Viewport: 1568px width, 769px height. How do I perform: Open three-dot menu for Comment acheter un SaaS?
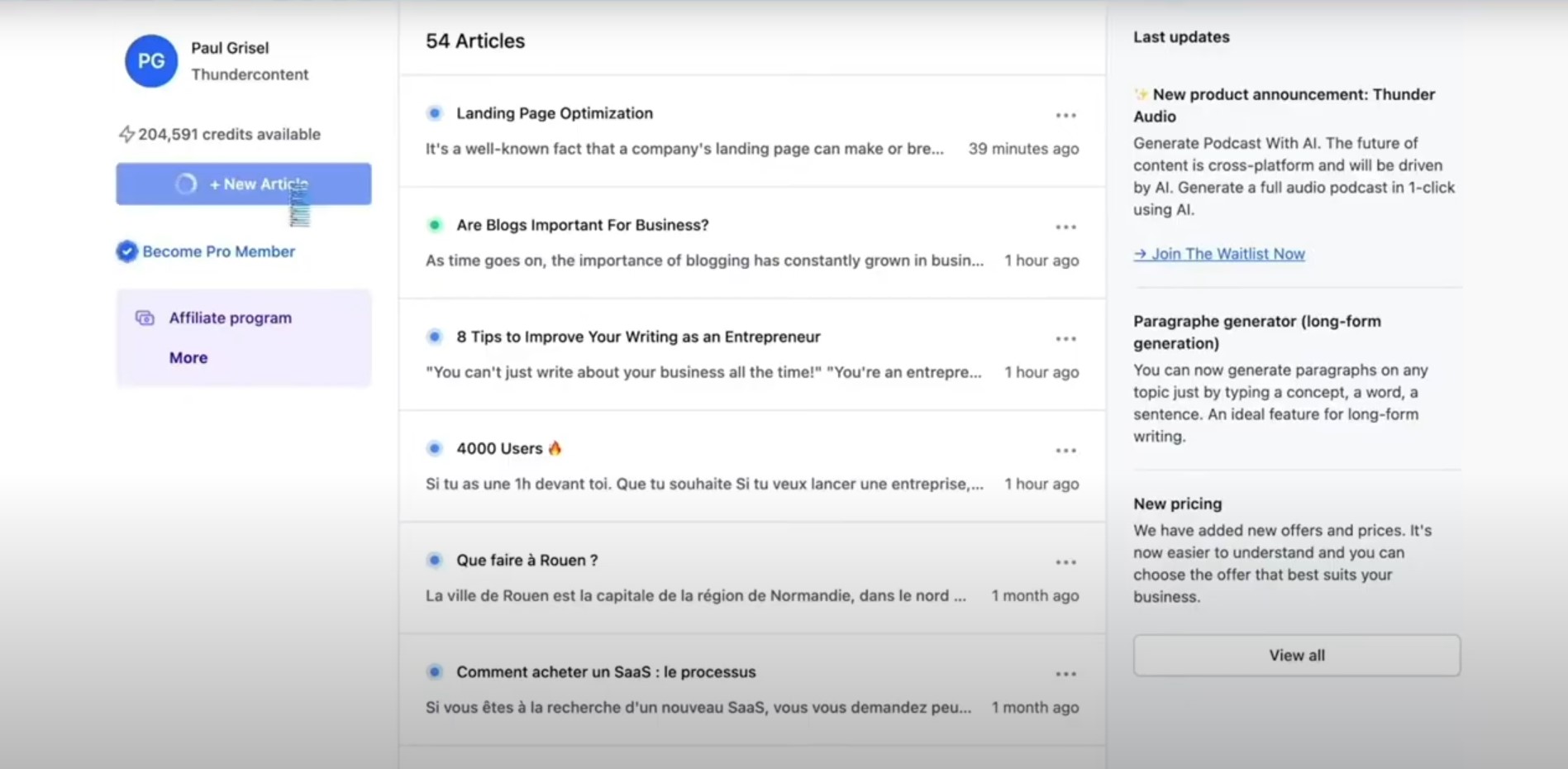click(x=1065, y=673)
